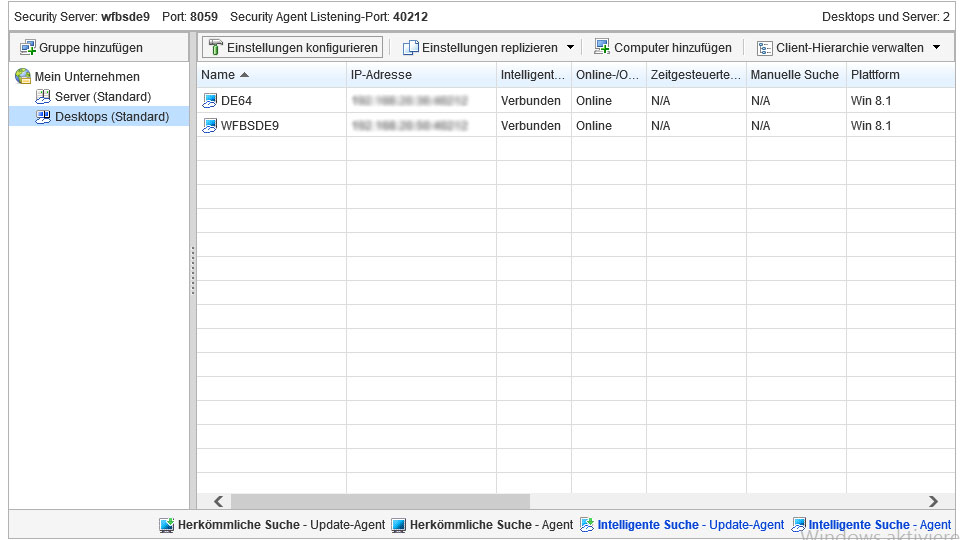This screenshot has width=960, height=540.
Task: Select Desktops (Standard) group
Action: 111,117
